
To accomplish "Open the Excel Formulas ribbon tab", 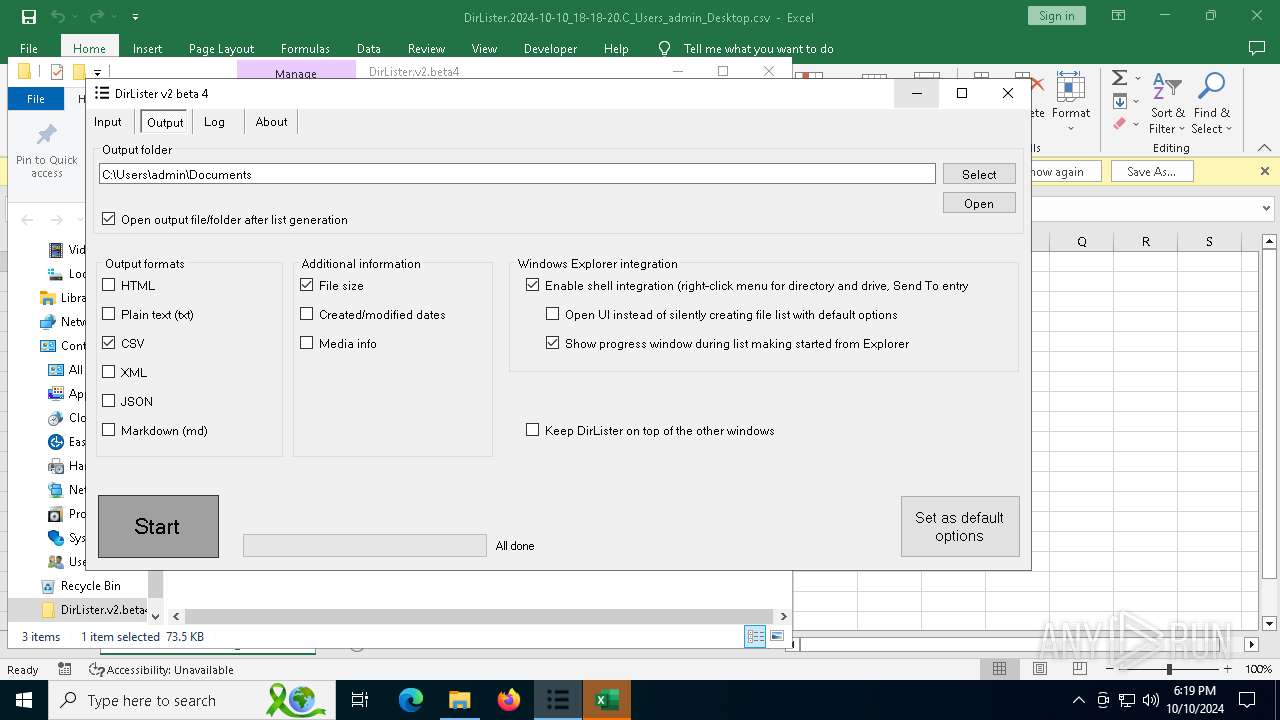I will pyautogui.click(x=305, y=48).
